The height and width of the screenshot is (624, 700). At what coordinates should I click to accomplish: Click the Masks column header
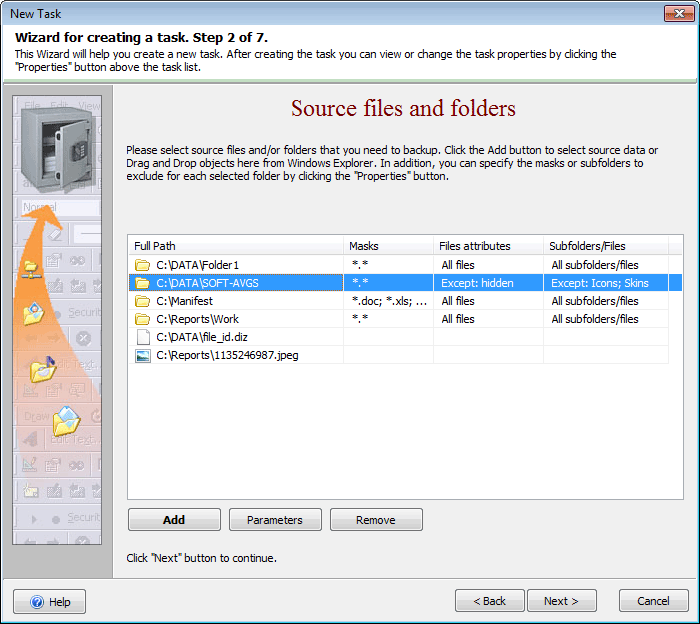388,246
